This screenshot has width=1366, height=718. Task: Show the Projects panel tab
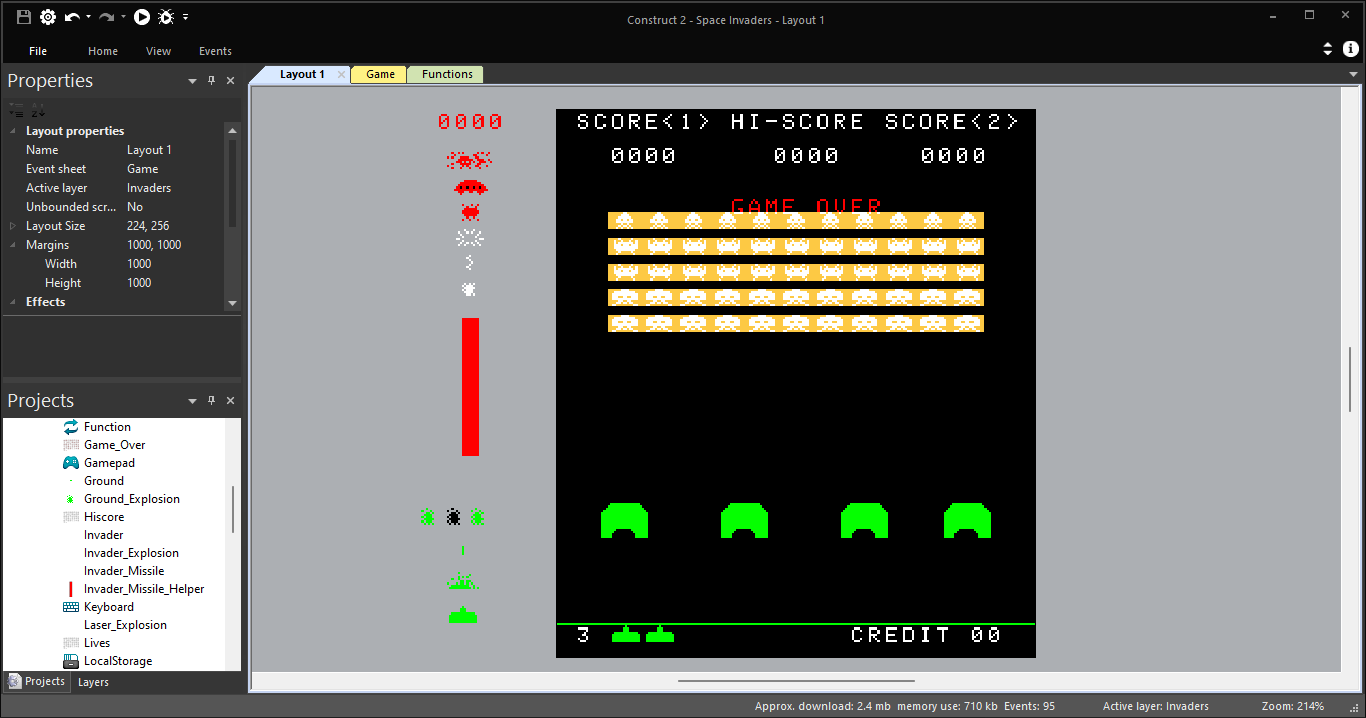37,682
